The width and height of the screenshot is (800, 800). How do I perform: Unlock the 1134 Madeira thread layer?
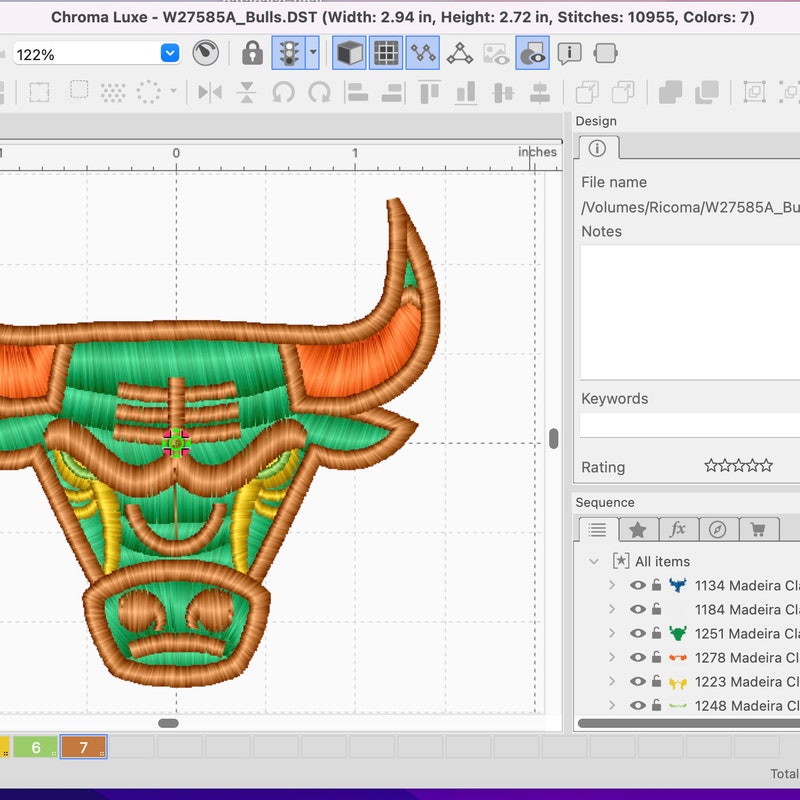point(657,584)
